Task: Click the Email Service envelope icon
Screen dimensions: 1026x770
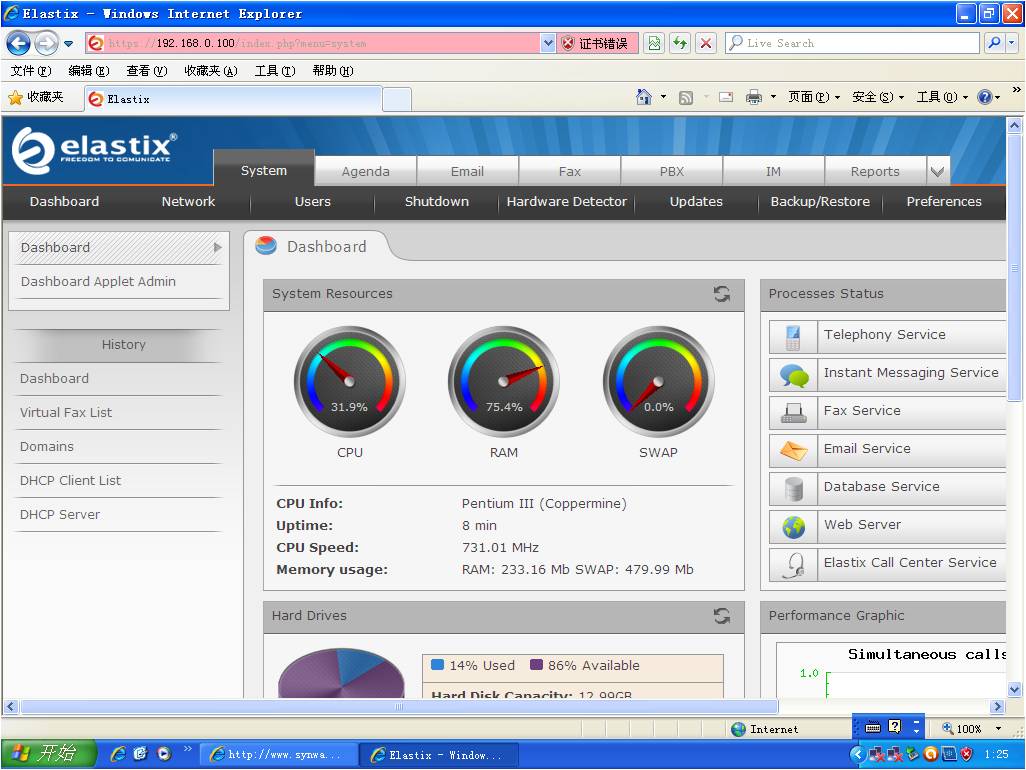Action: tap(793, 451)
